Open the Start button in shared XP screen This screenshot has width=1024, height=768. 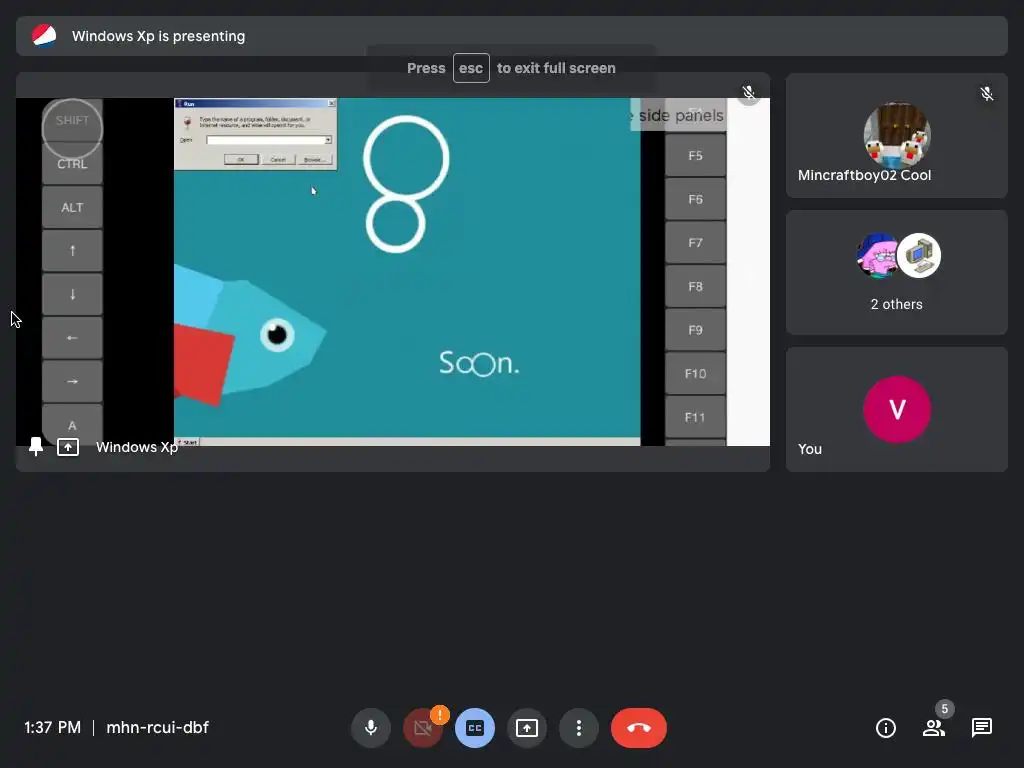pos(187,442)
